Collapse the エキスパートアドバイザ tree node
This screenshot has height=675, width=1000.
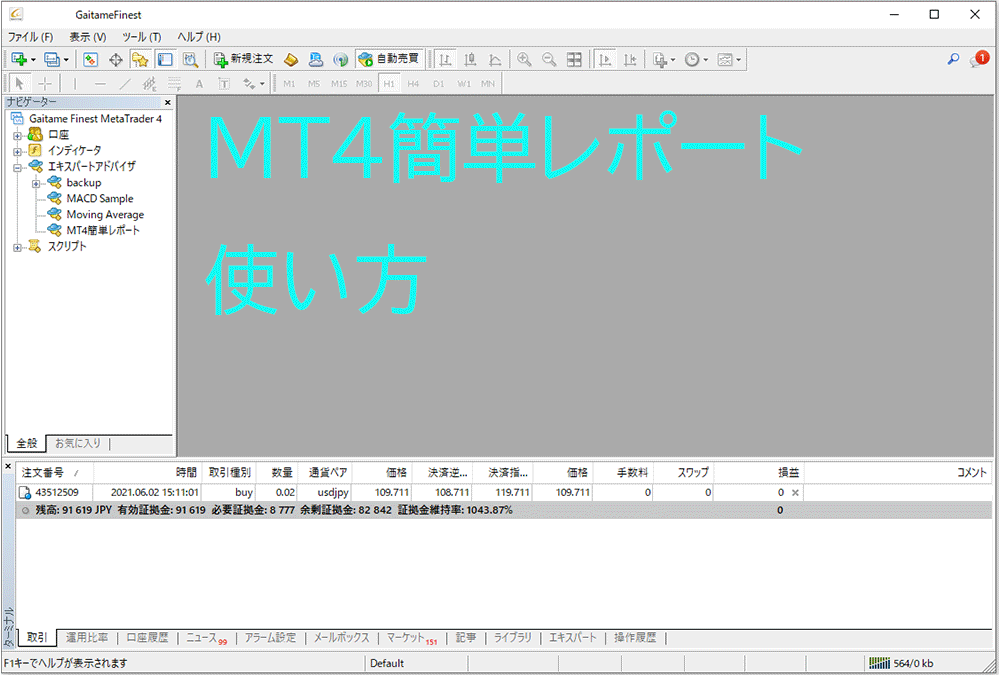[17, 167]
